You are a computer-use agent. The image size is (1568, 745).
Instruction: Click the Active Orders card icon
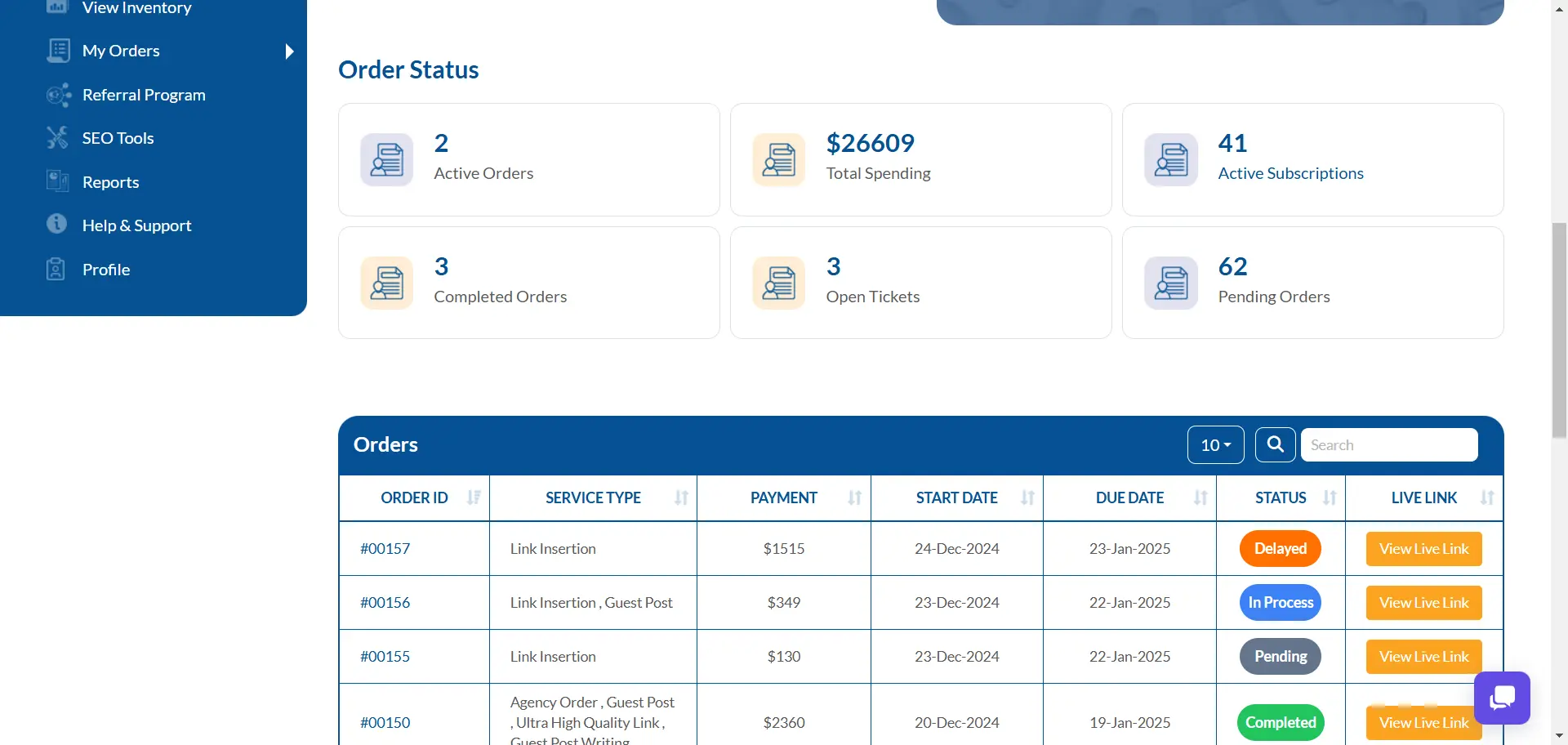(x=386, y=160)
